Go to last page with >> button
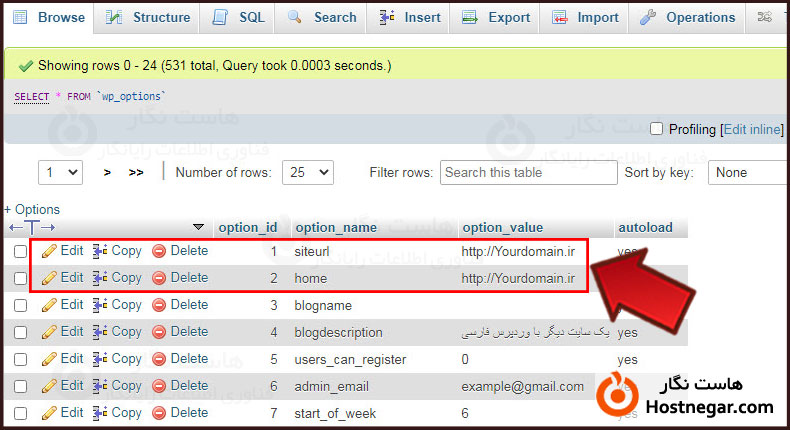Viewport: 790px width, 430px height. (137, 172)
